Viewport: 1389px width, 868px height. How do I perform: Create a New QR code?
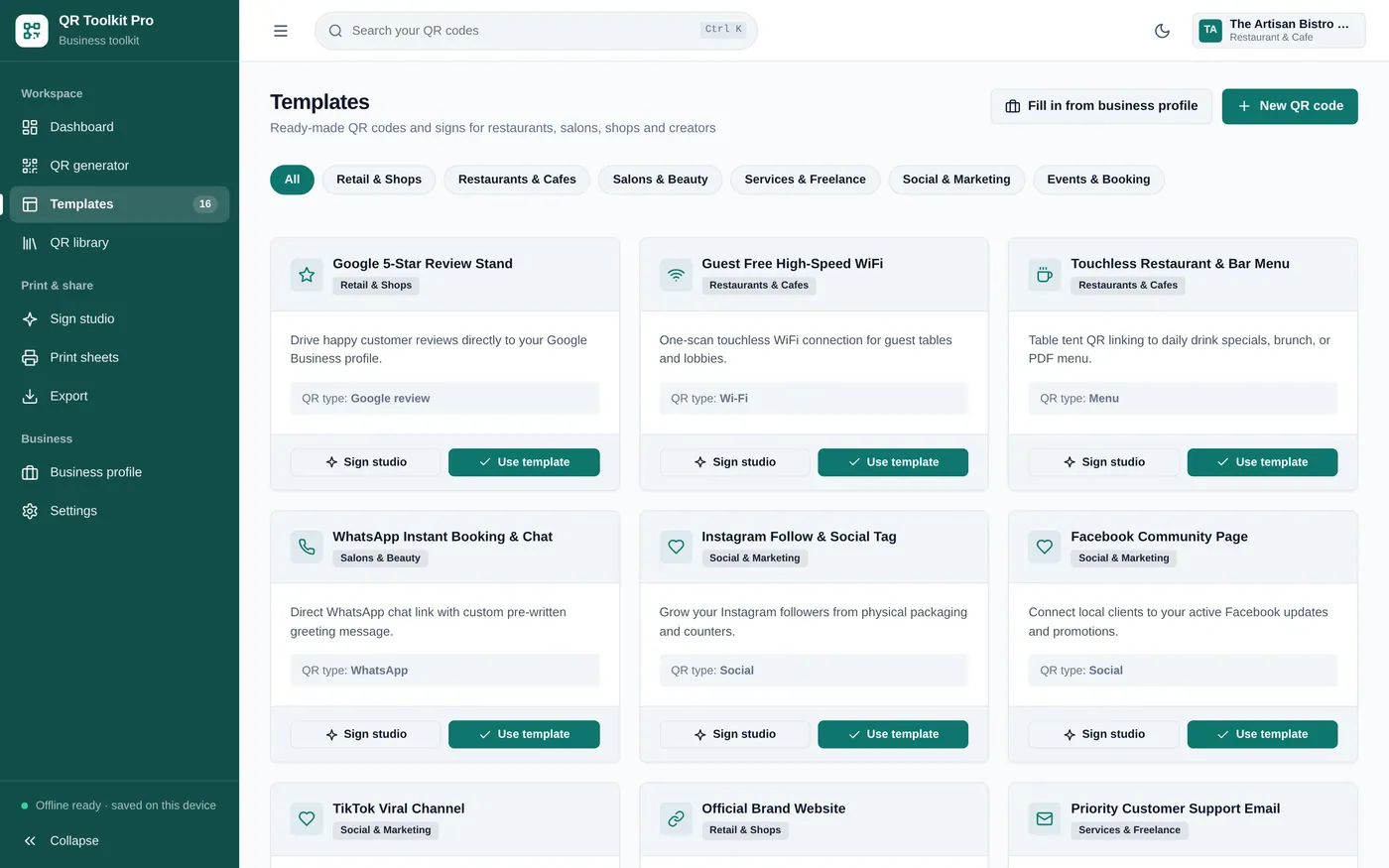point(1290,106)
